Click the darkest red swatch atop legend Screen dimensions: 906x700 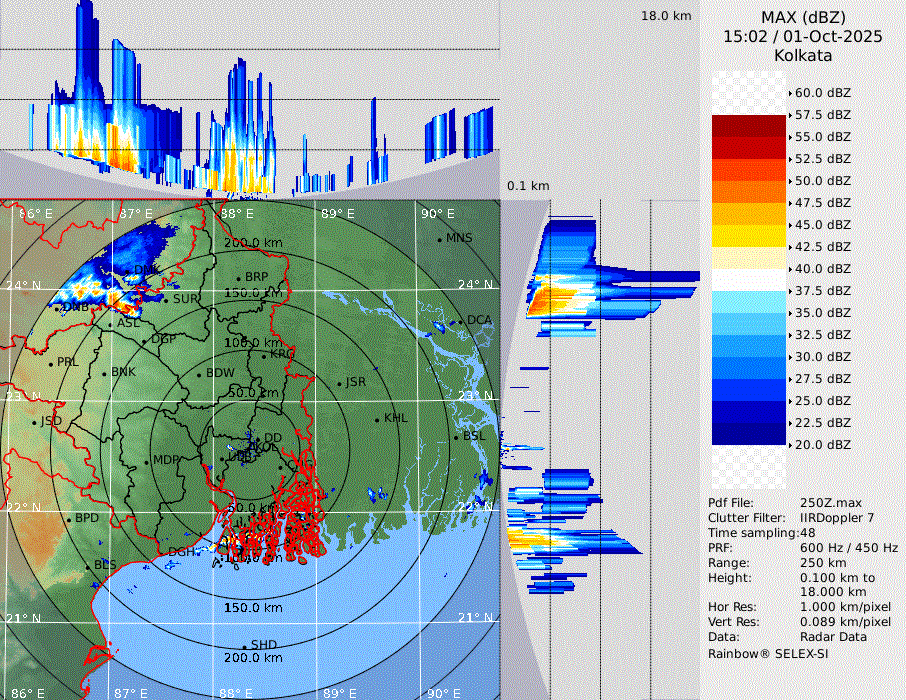click(x=748, y=125)
